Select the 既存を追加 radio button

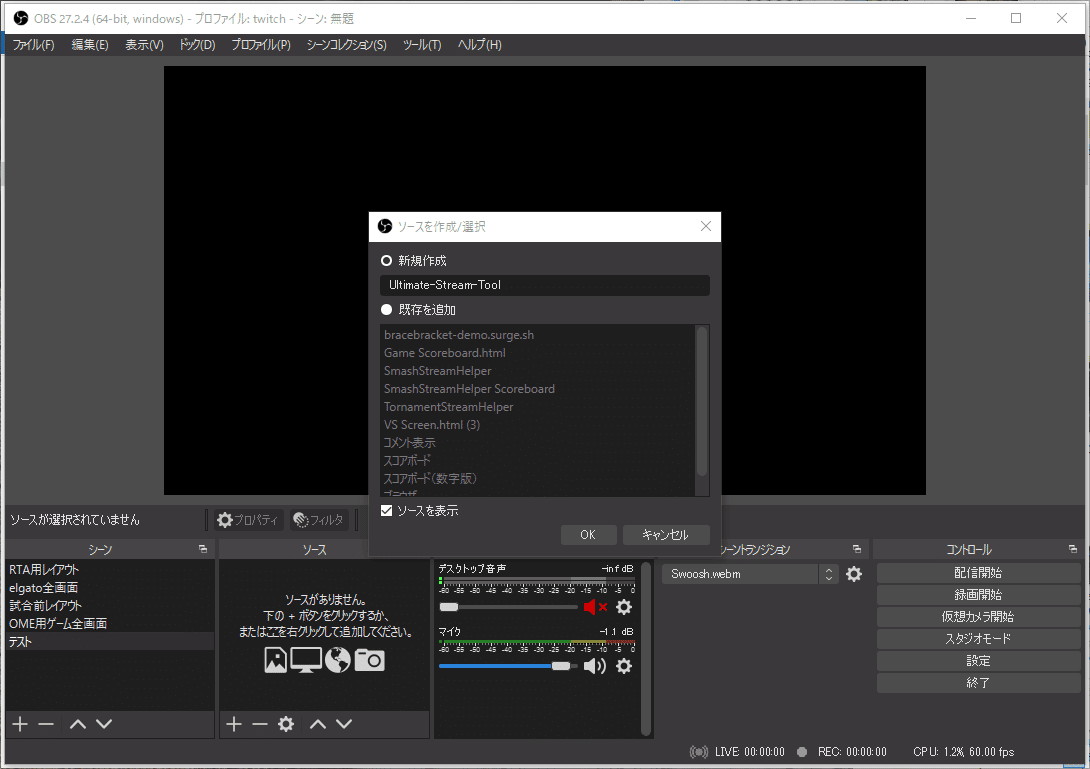[x=387, y=309]
